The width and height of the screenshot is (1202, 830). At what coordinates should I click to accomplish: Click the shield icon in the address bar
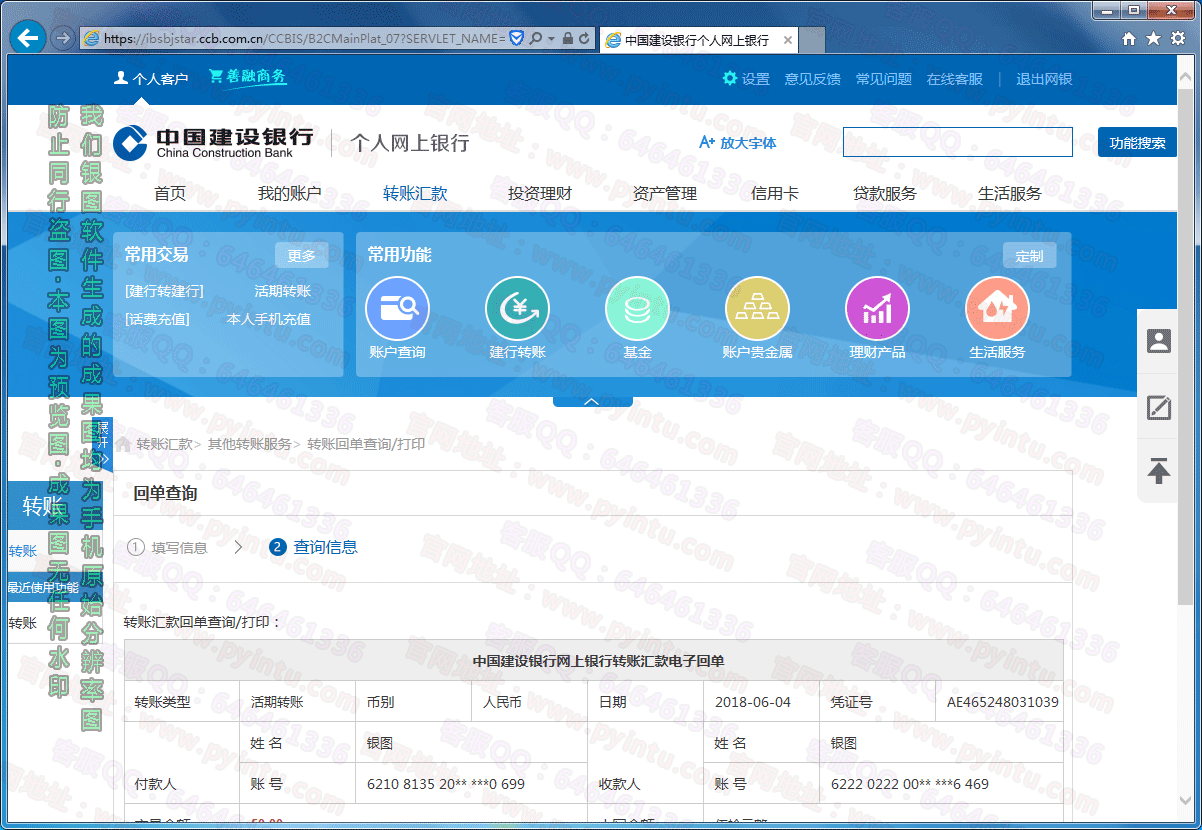517,38
